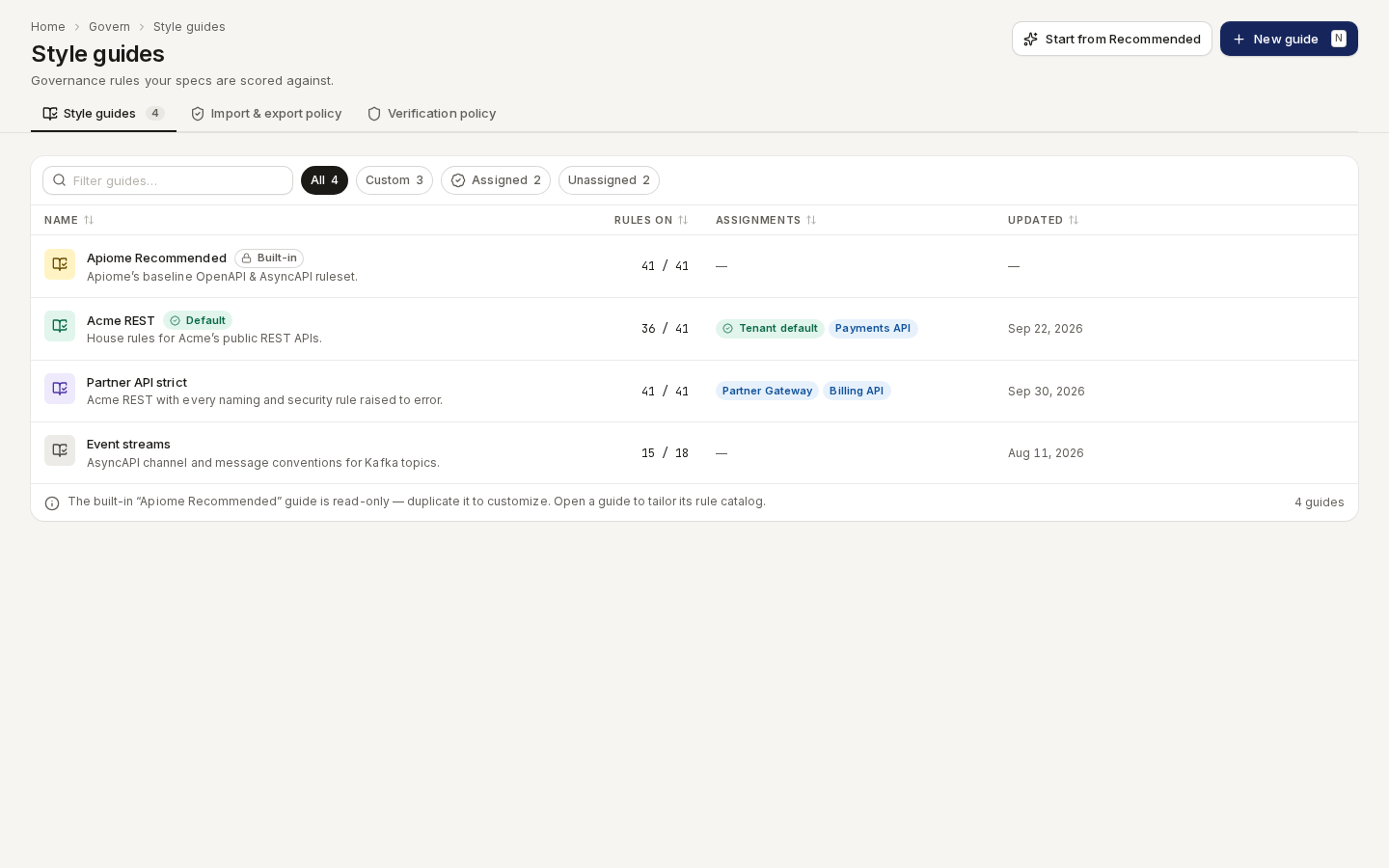Viewport: 1389px width, 868px height.
Task: Click the search magnifier icon in filter box
Action: [60, 180]
